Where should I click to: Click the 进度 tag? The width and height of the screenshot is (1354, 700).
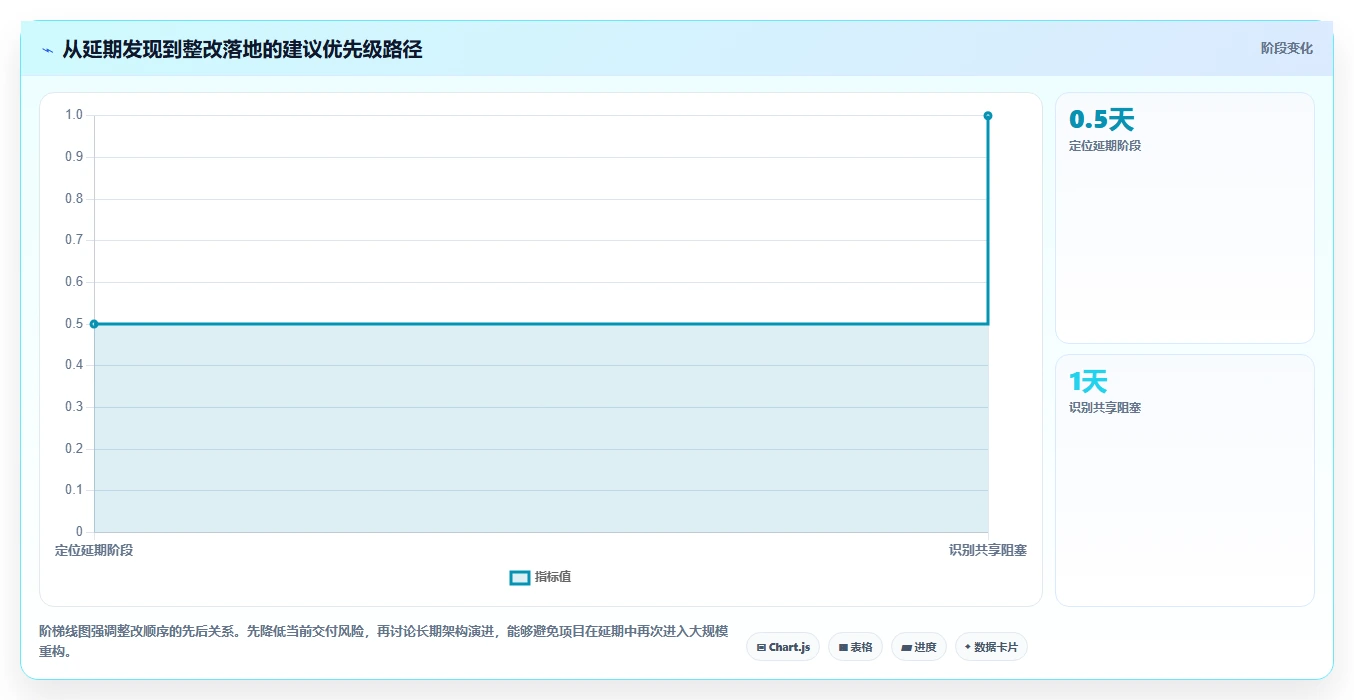click(919, 647)
